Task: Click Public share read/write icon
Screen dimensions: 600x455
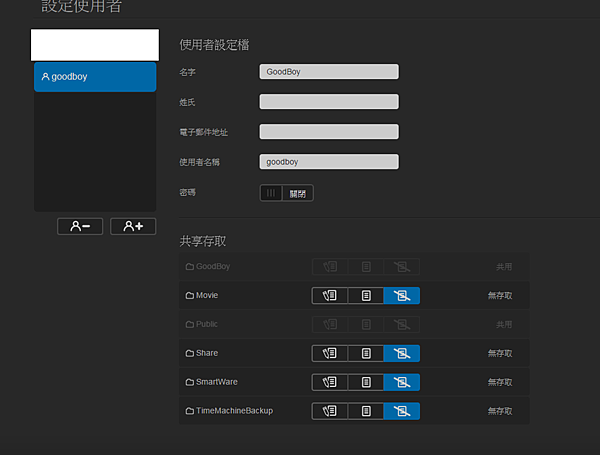Action: coord(330,325)
